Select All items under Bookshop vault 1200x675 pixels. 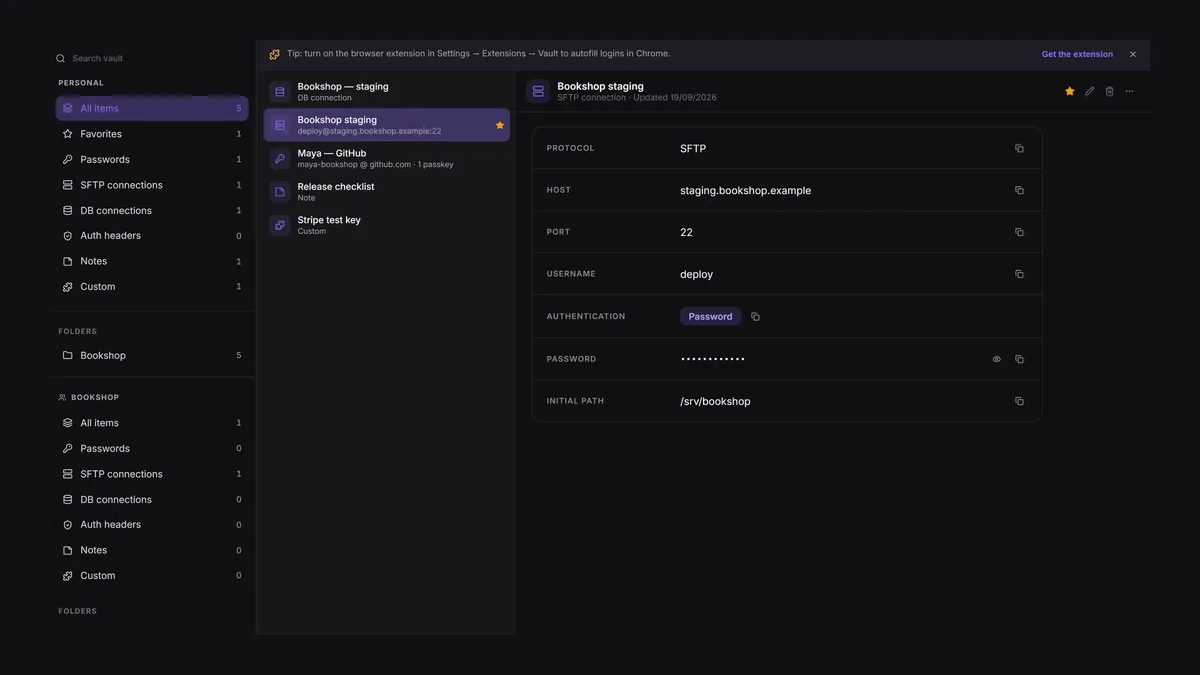(152, 423)
